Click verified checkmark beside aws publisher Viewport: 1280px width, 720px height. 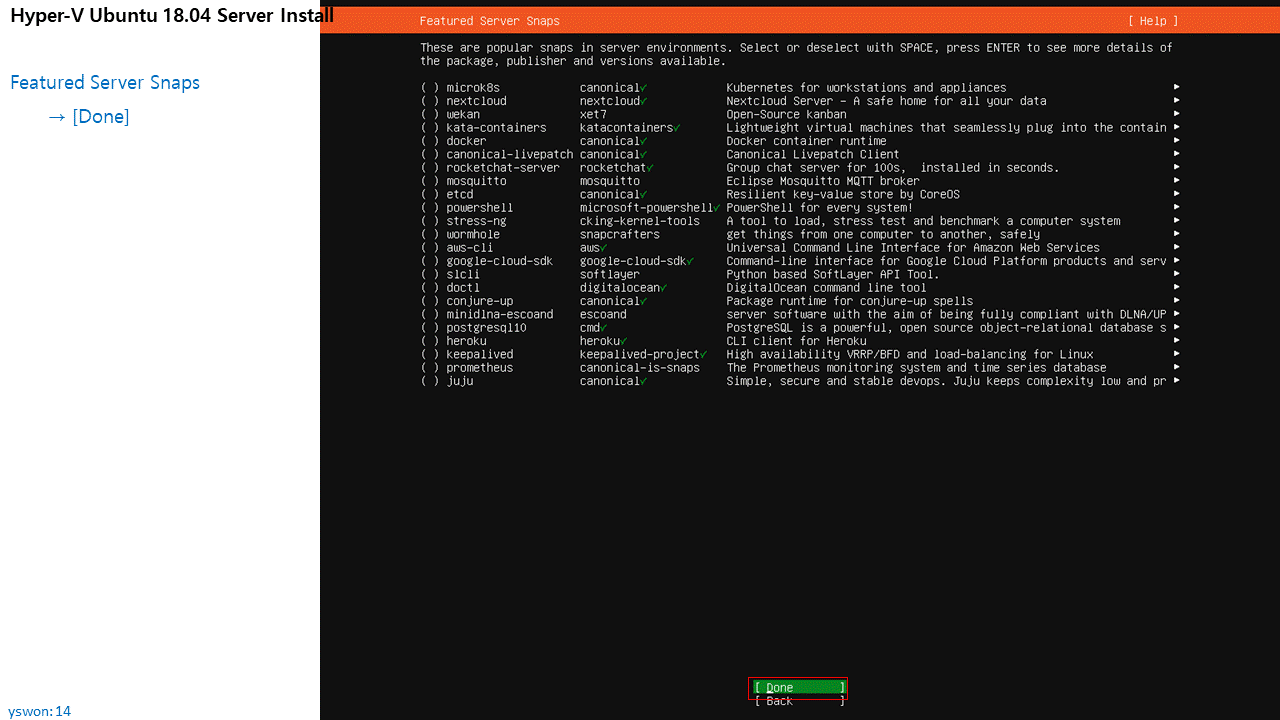[x=604, y=248]
